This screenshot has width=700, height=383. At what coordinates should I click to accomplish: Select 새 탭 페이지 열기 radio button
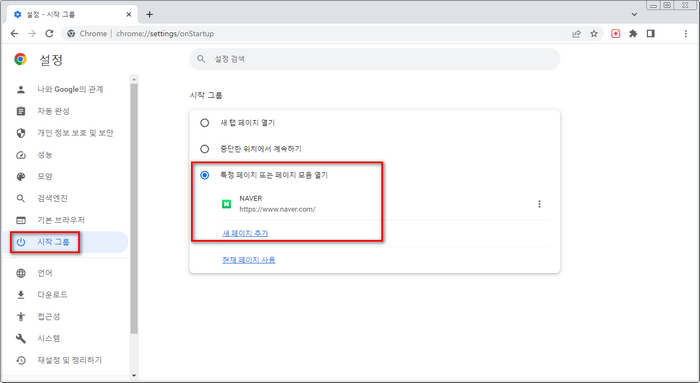click(204, 123)
